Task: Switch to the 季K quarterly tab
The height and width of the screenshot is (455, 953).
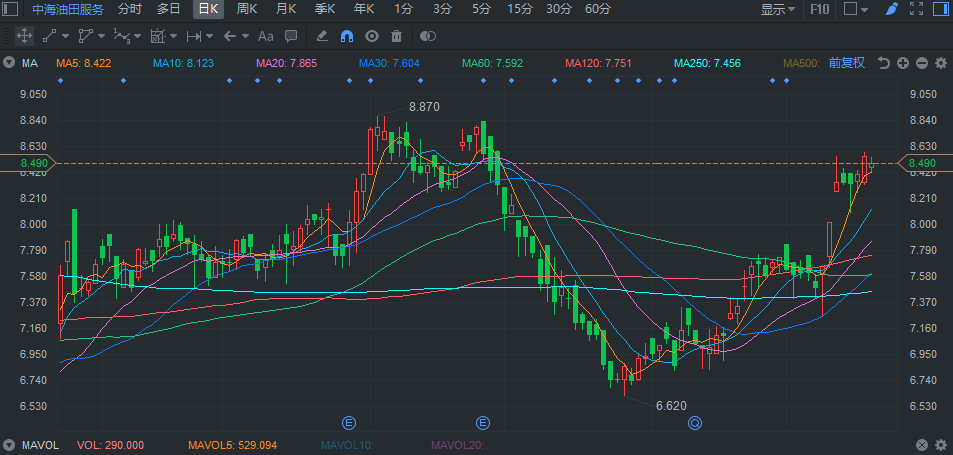Action: [x=325, y=9]
